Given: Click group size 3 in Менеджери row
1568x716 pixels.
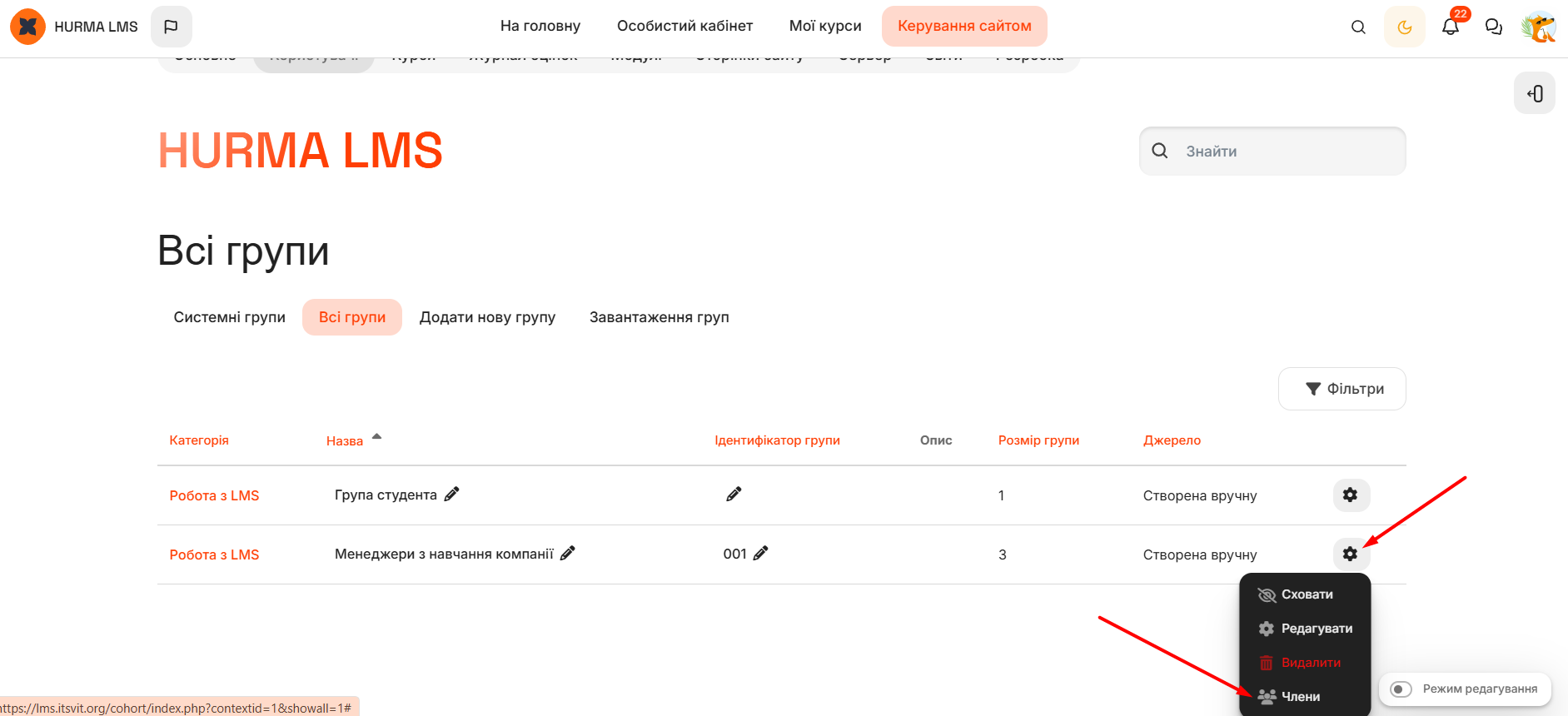Looking at the screenshot, I should [x=1003, y=554].
